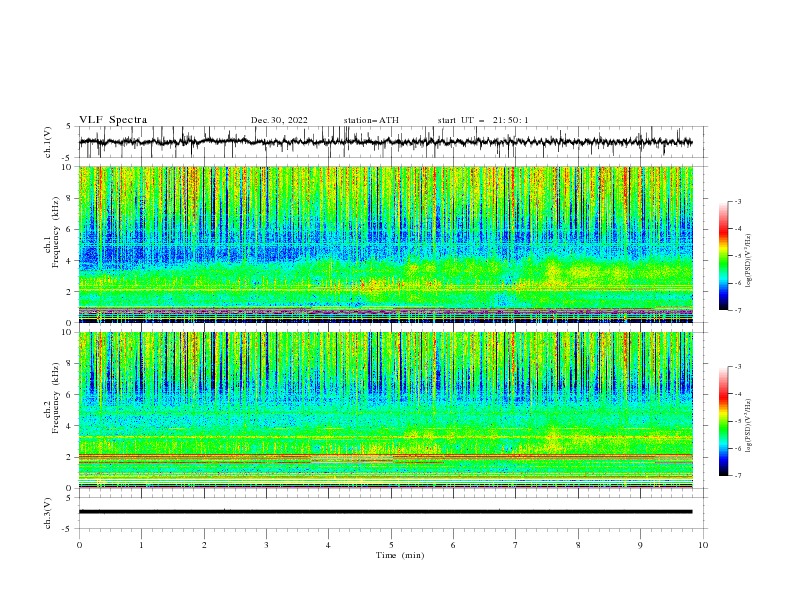This screenshot has height=612, width=792.
Task: Click the "ch.3(V)" waveform axis label
Action: click(x=48, y=513)
